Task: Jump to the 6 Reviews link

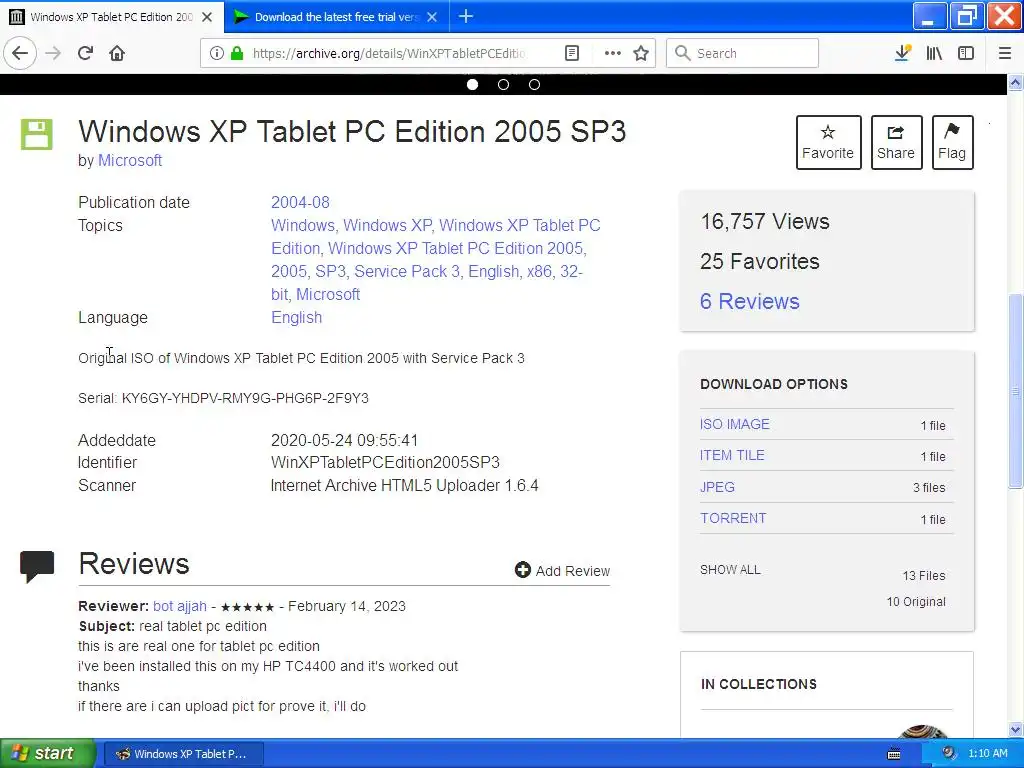Action: pyautogui.click(x=750, y=301)
